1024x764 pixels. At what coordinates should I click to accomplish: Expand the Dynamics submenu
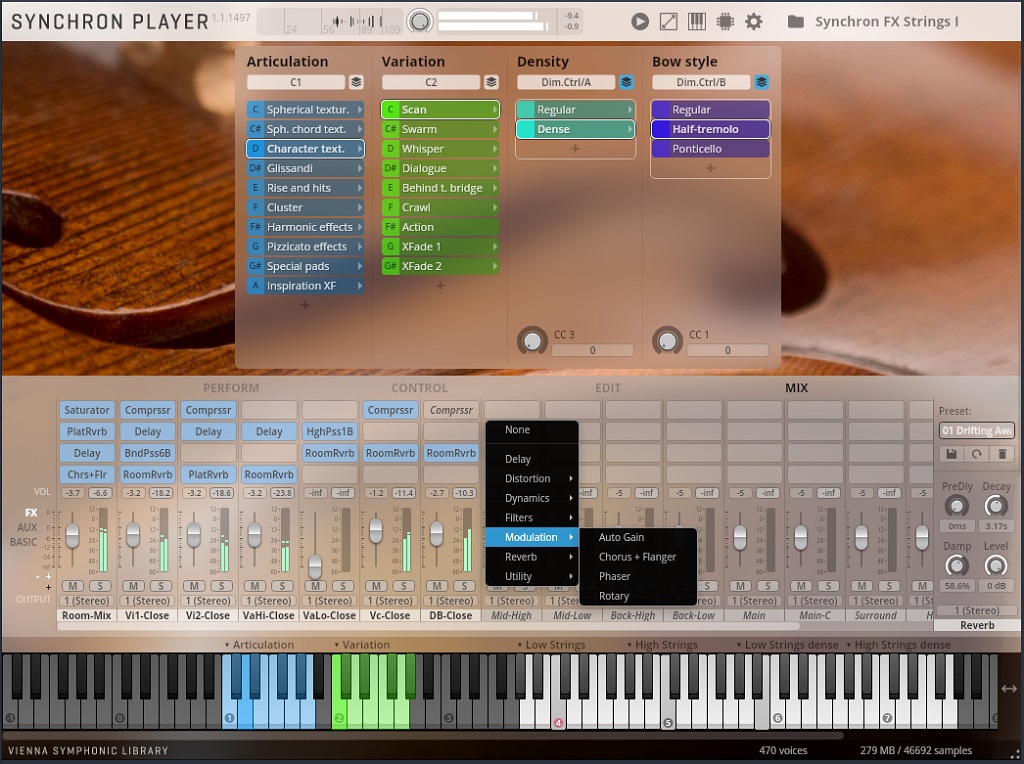532,498
